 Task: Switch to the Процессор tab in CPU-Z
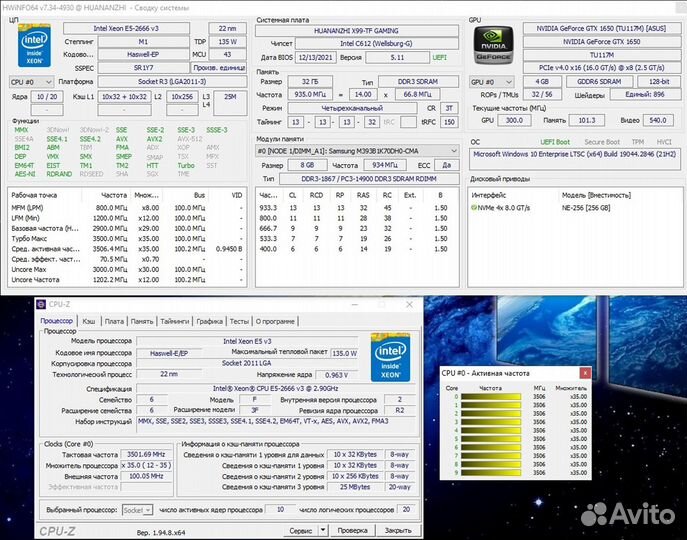point(57,321)
